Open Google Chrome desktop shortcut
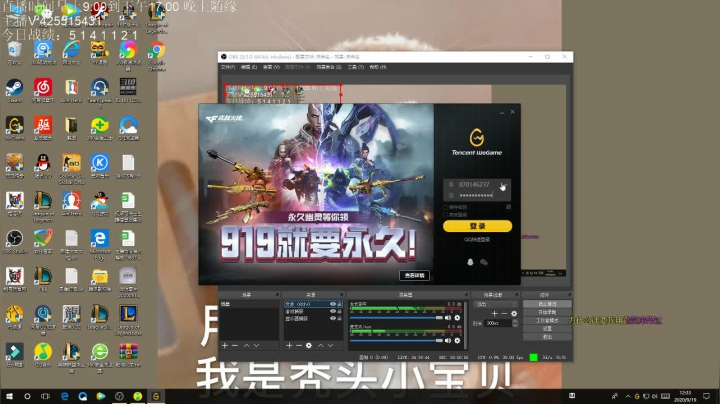The height and width of the screenshot is (404, 720). (157, 56)
